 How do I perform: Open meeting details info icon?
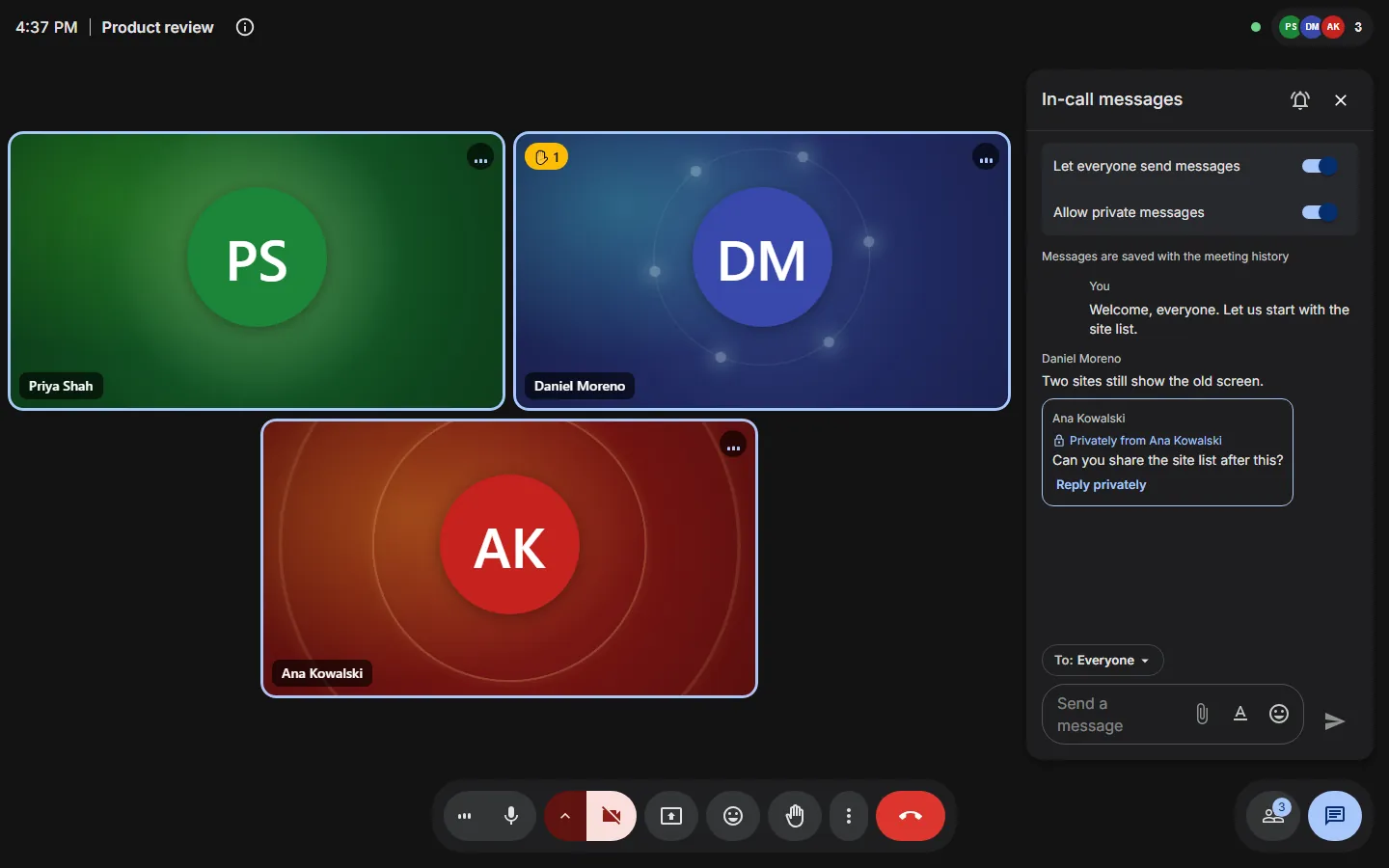tap(245, 27)
